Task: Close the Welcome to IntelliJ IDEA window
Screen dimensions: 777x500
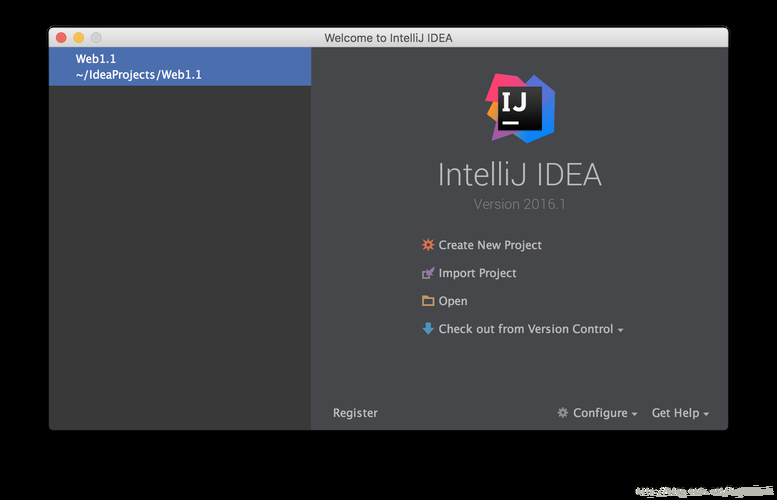Action: click(x=61, y=38)
